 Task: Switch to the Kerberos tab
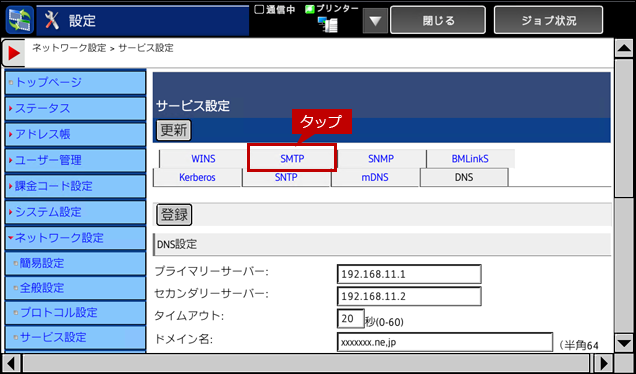point(197,178)
